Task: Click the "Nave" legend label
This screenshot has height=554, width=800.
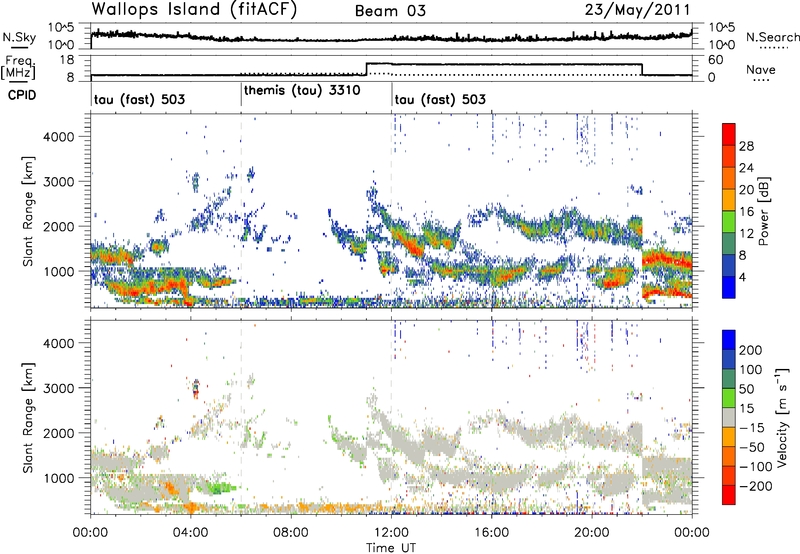Action: pyautogui.click(x=761, y=69)
